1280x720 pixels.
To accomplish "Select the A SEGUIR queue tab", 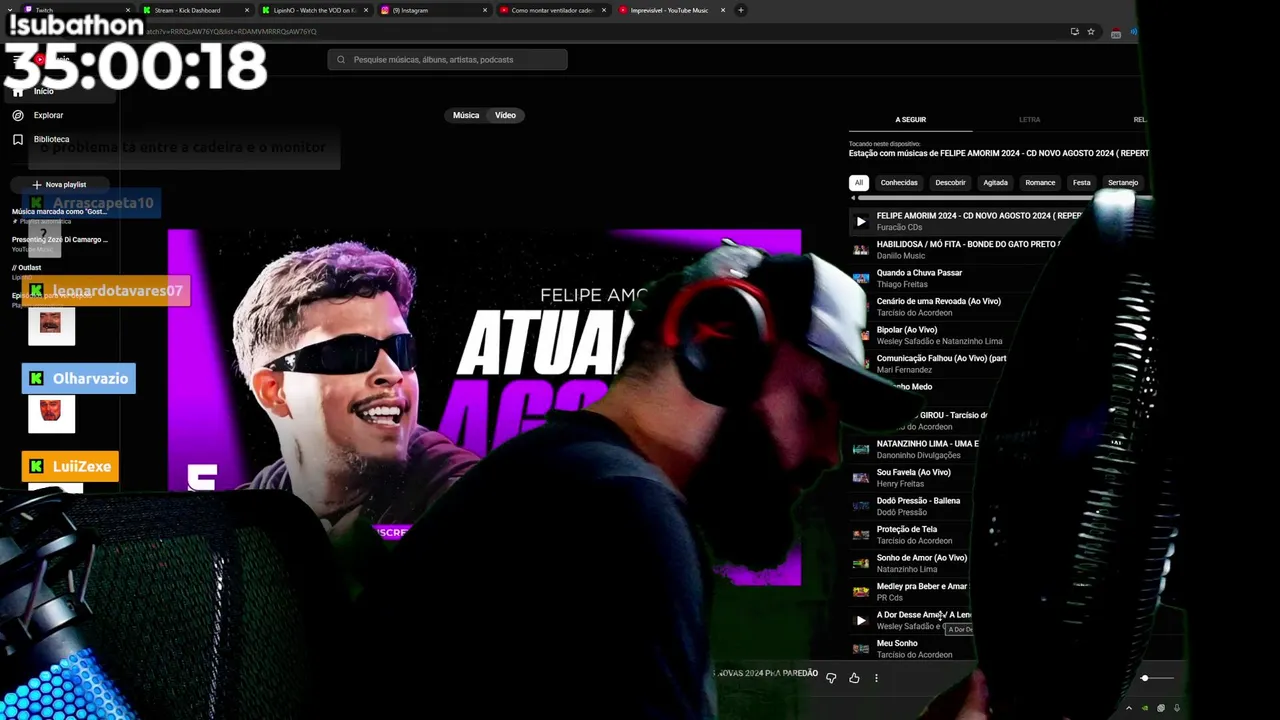I will (x=910, y=120).
